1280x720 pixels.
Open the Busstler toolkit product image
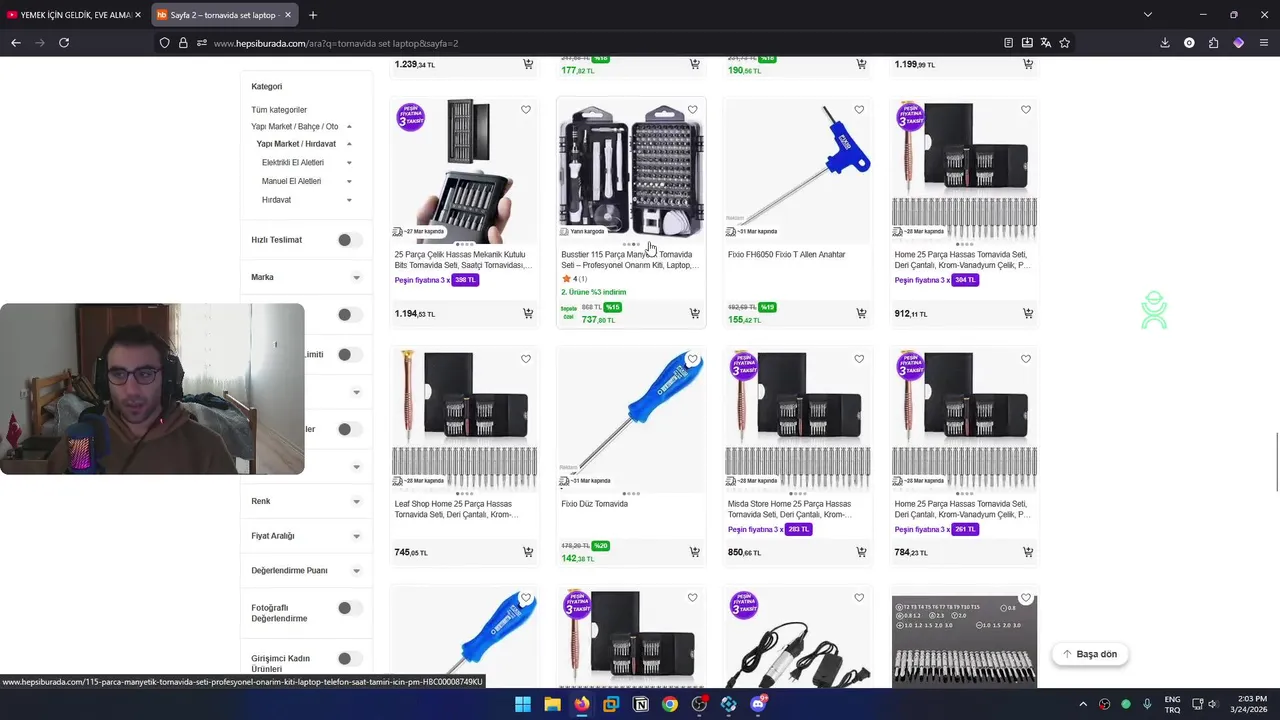(631, 170)
